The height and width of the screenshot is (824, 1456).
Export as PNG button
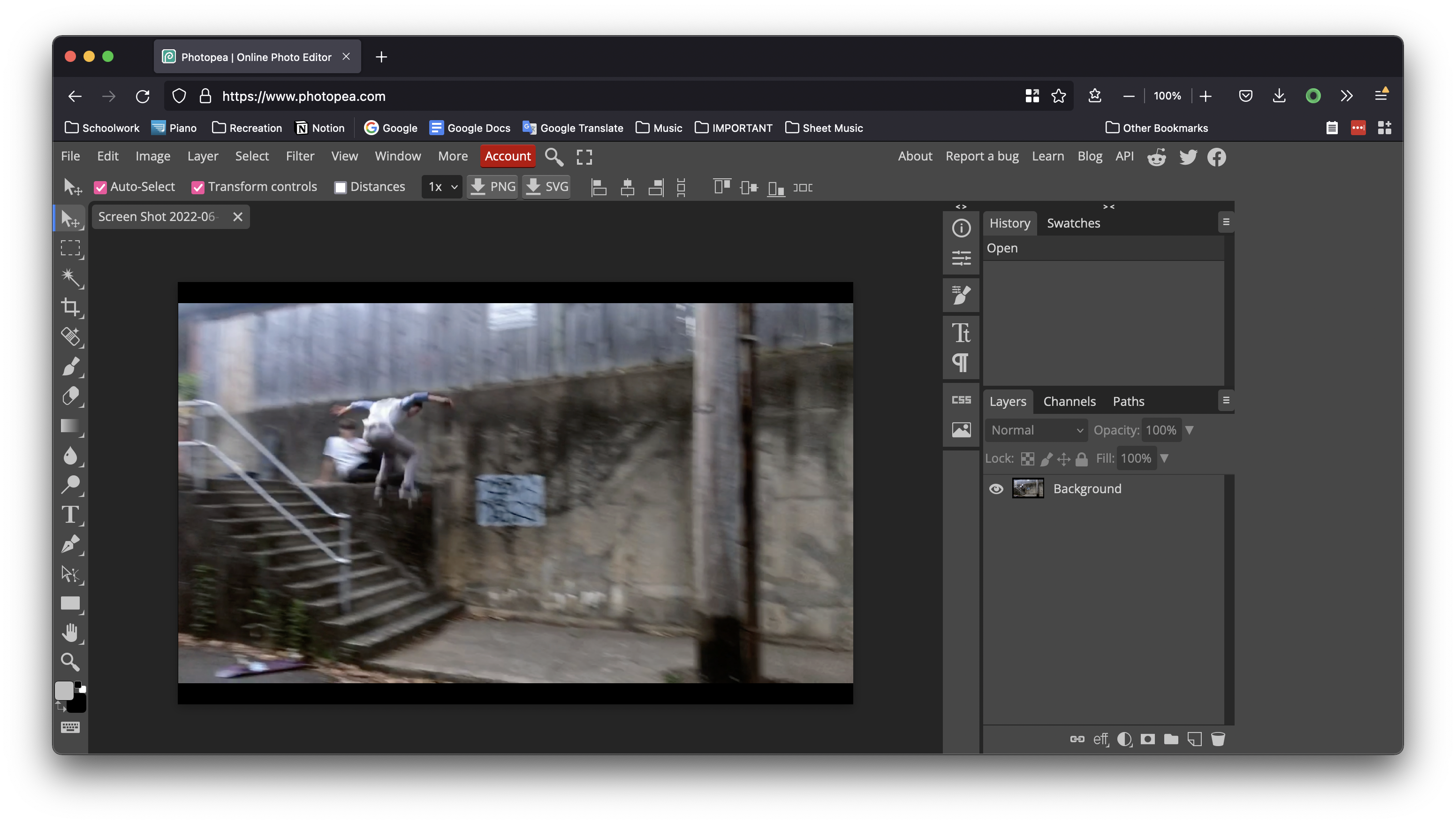click(493, 187)
